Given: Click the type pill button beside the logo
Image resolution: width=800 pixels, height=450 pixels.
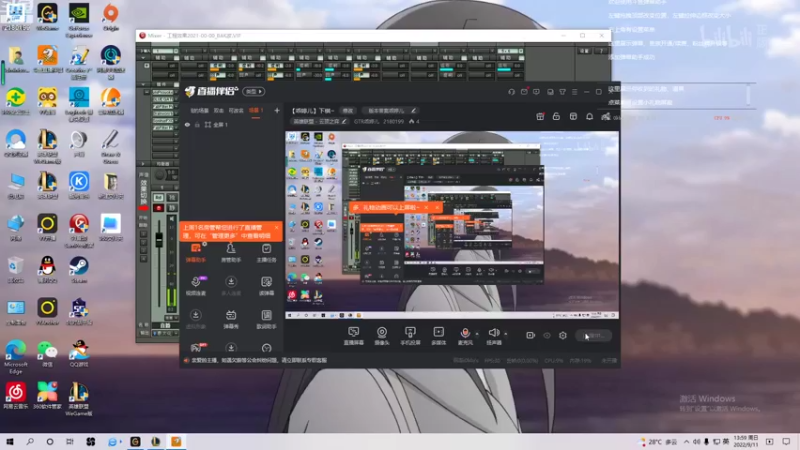Looking at the screenshot, I should click(x=254, y=92).
